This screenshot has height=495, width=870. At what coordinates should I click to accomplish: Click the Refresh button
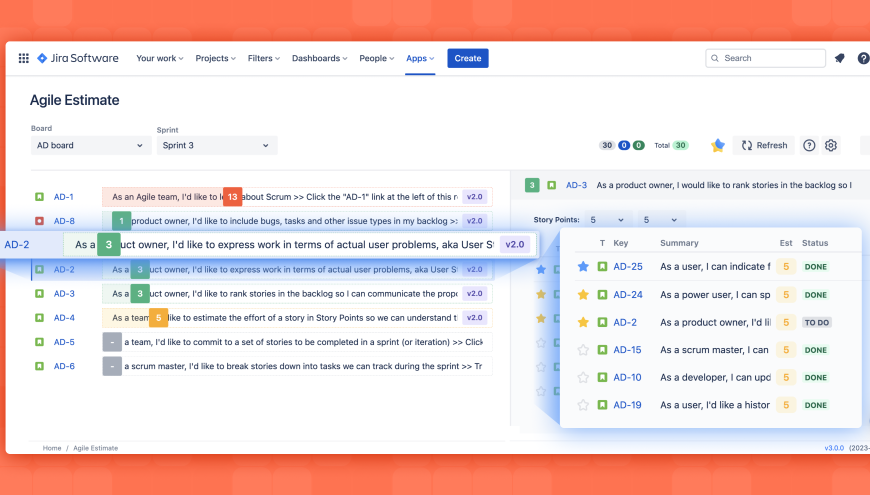pos(764,145)
